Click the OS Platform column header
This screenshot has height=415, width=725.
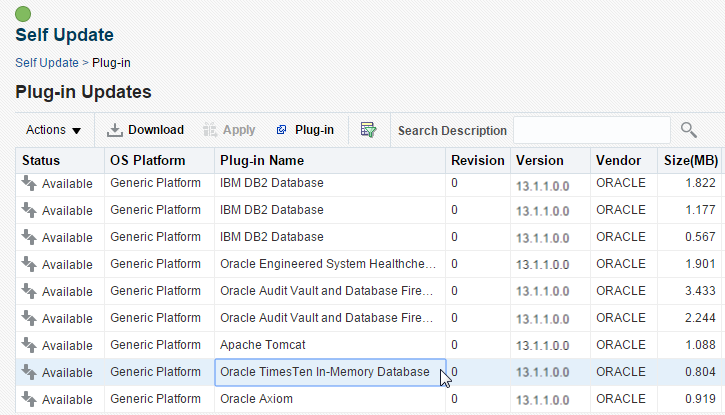[148, 160]
